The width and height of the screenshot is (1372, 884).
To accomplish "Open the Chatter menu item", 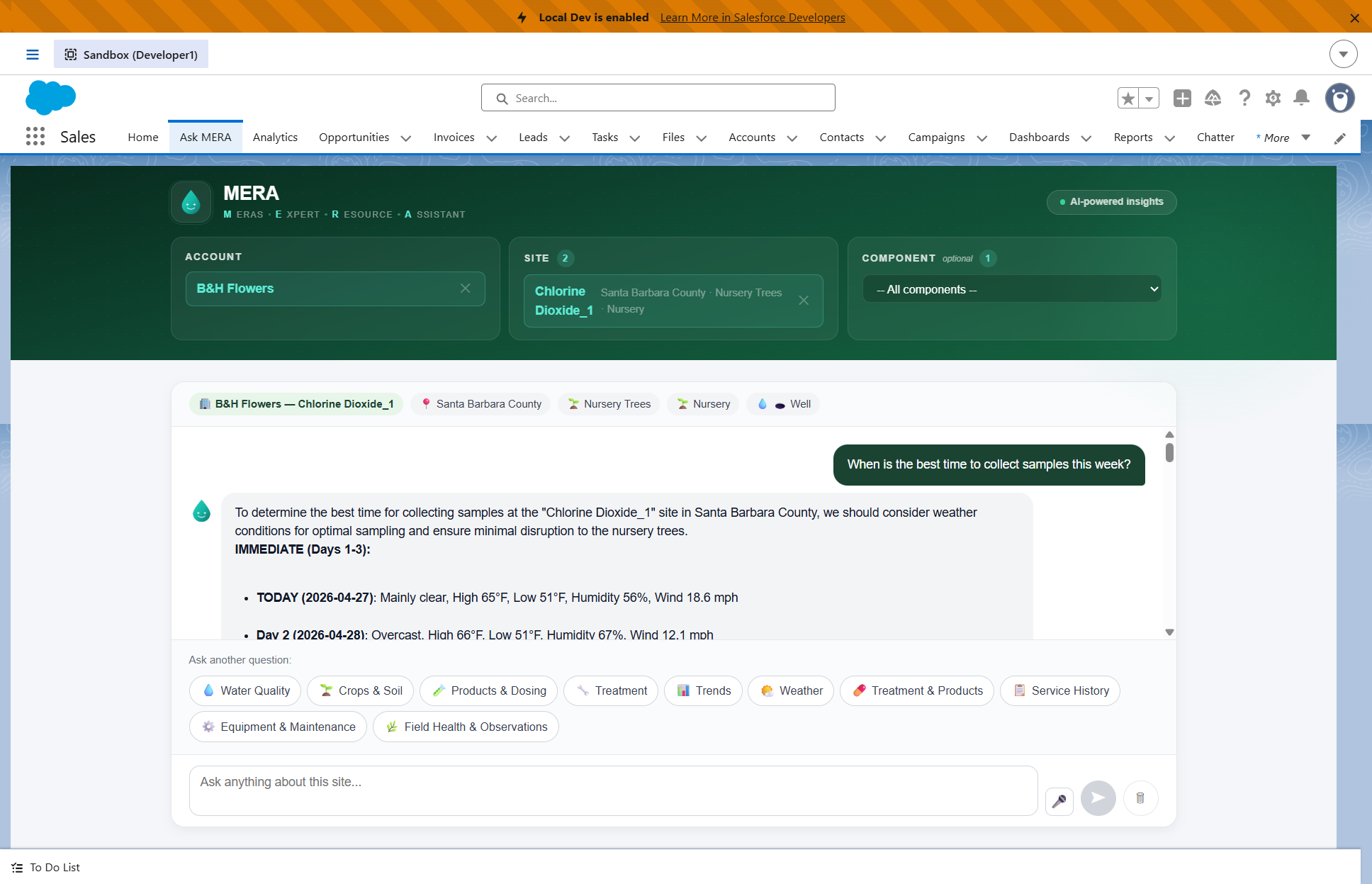I will pyautogui.click(x=1215, y=137).
